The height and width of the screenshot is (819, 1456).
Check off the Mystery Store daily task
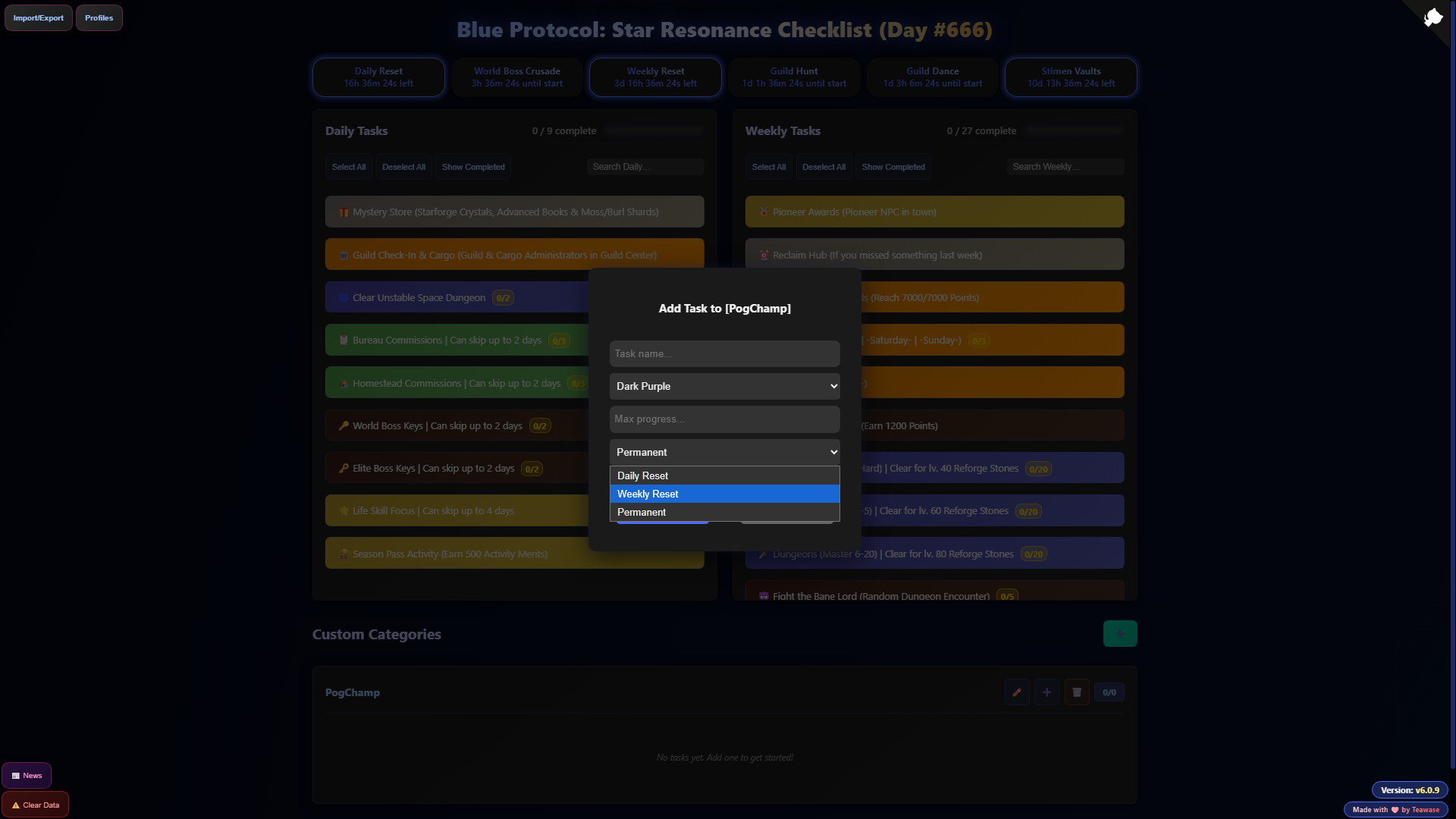click(x=514, y=212)
